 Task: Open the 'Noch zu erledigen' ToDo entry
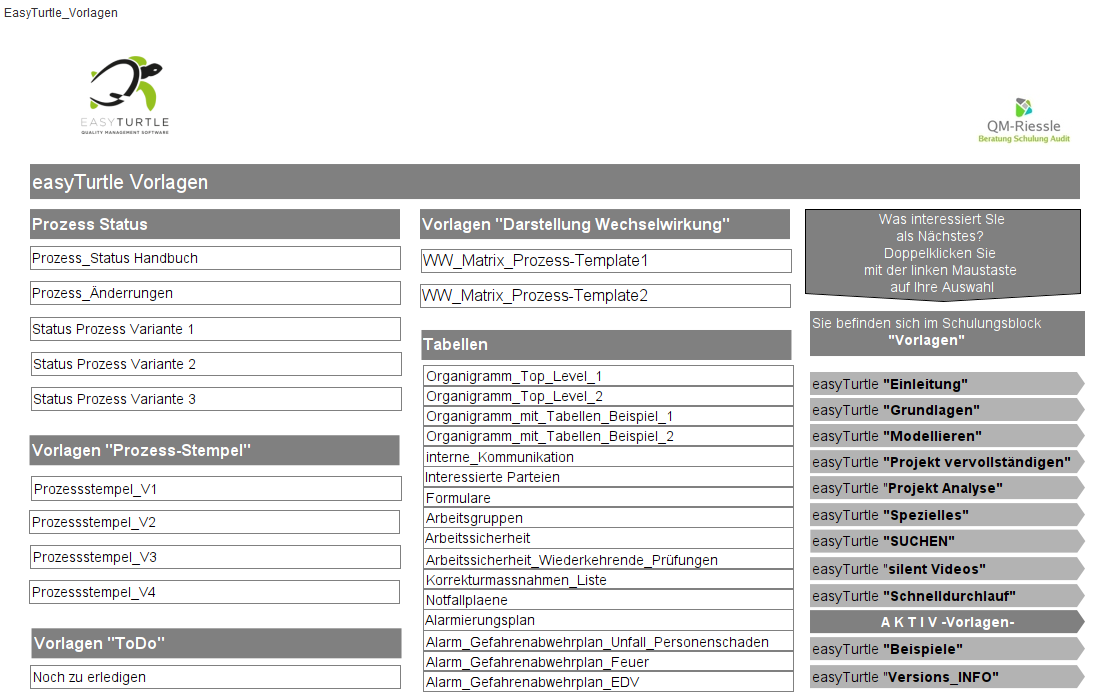216,677
